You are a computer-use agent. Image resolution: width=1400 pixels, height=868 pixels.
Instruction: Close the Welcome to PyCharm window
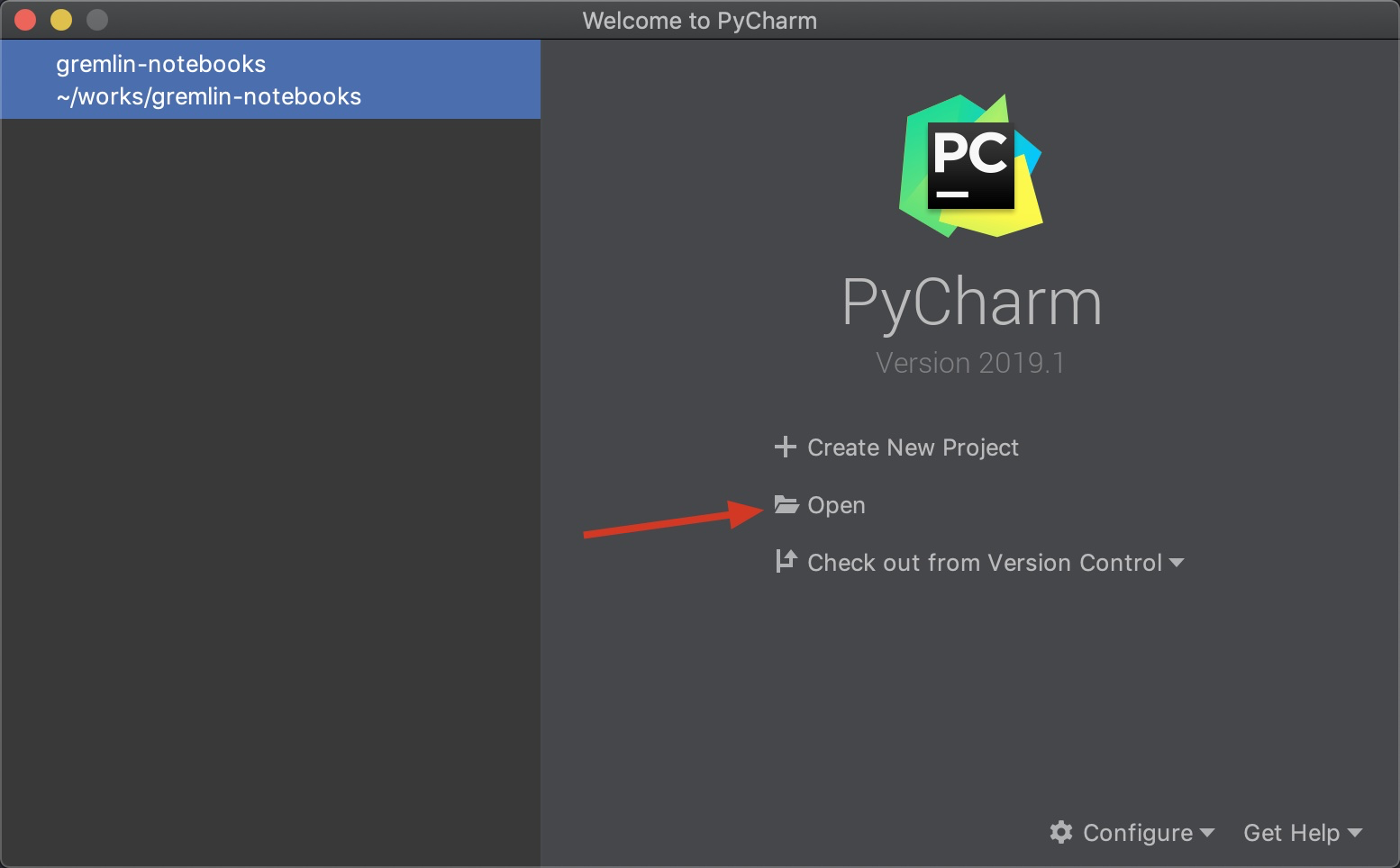click(25, 20)
